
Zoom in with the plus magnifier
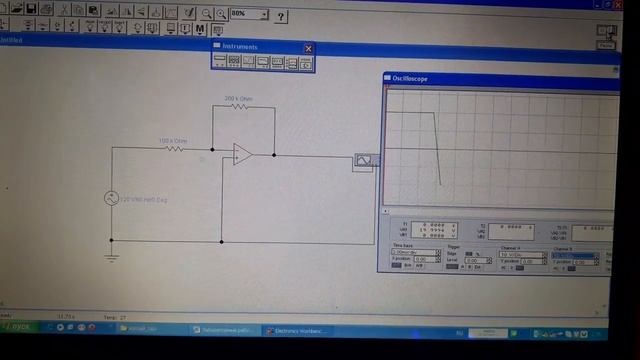[x=221, y=14]
